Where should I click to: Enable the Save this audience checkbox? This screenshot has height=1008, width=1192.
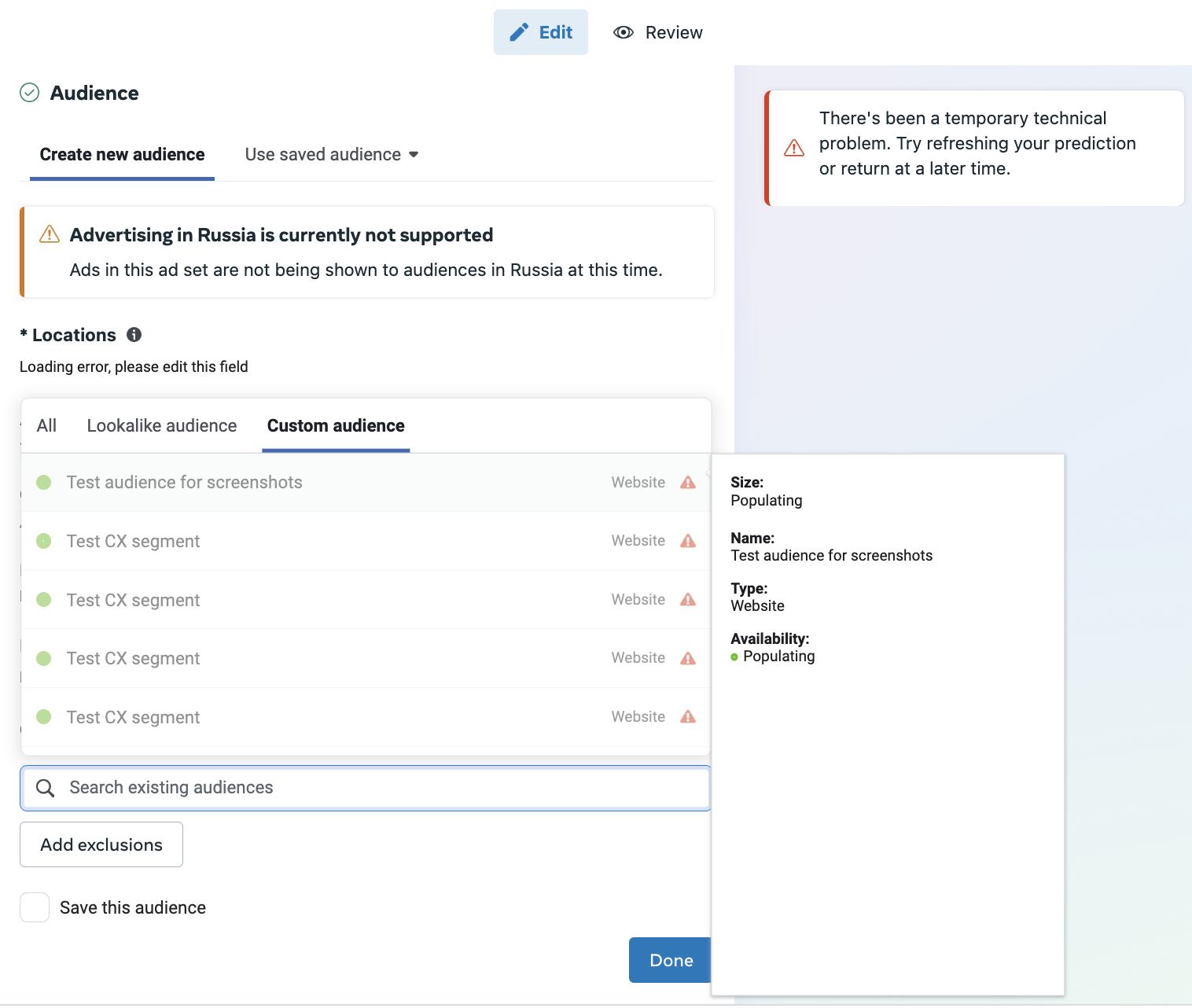coord(35,907)
